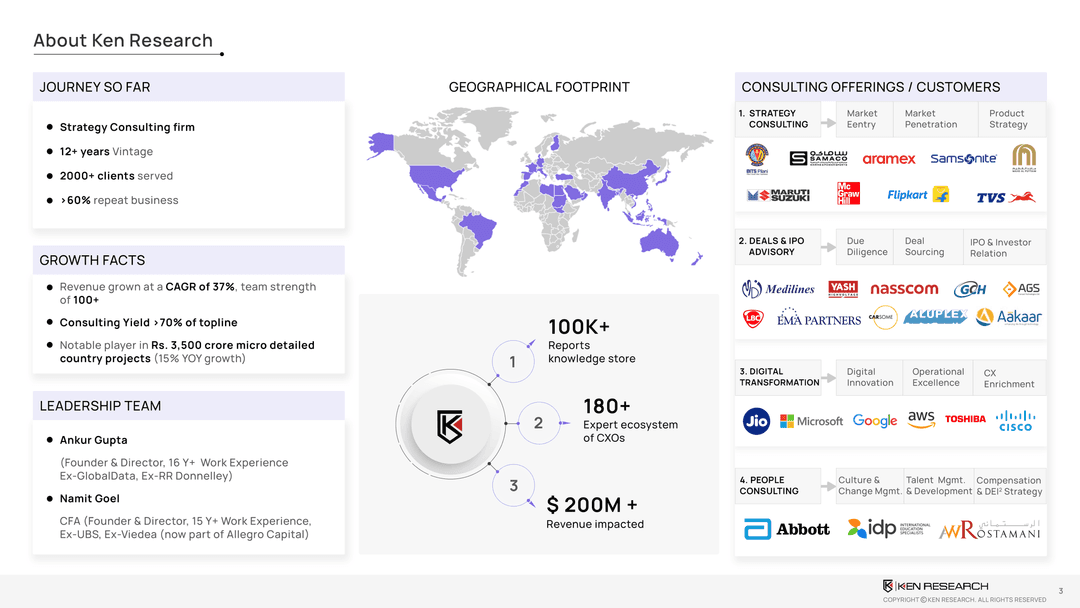Select the Flipkart logo
Screen dimensions: 1080x608
(x=917, y=195)
